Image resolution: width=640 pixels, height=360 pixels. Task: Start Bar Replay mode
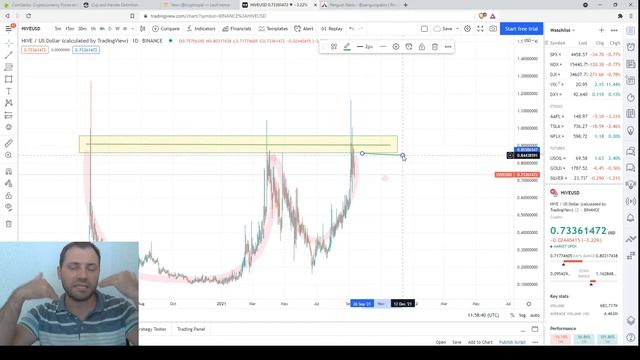point(332,29)
